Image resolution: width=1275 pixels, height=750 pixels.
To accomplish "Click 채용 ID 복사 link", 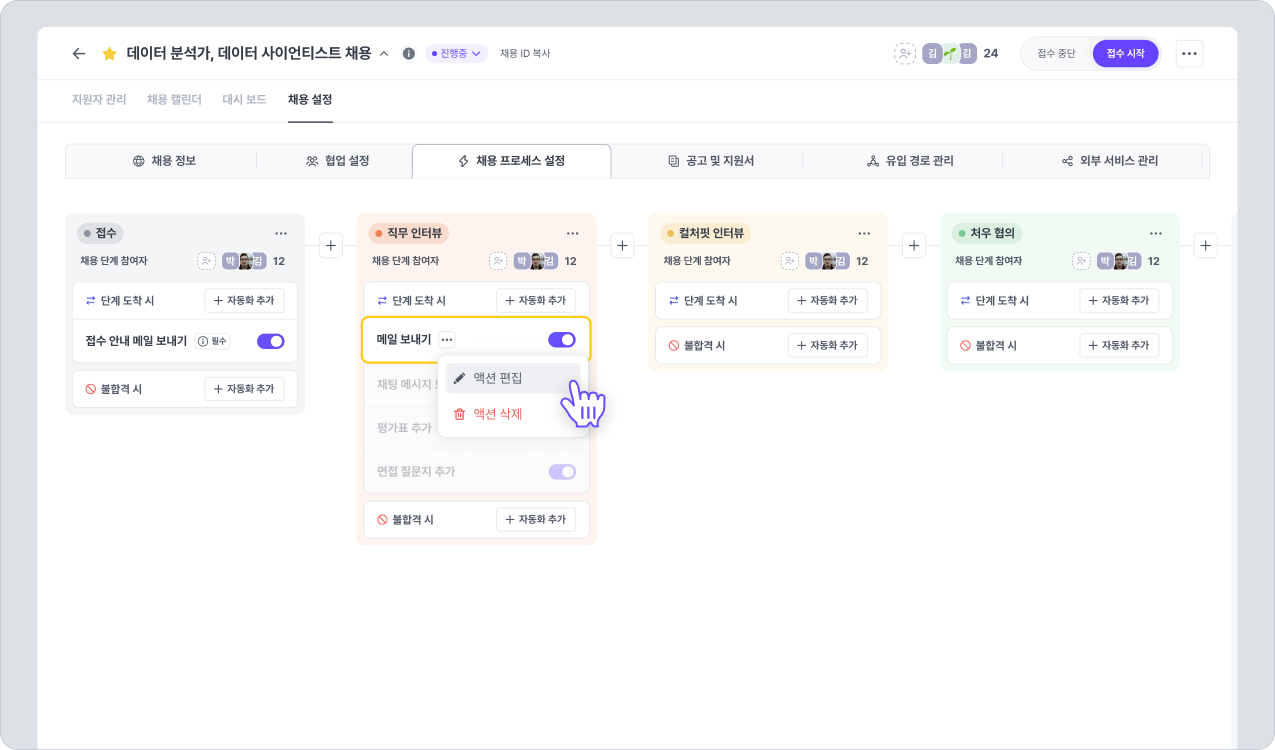I will (525, 54).
